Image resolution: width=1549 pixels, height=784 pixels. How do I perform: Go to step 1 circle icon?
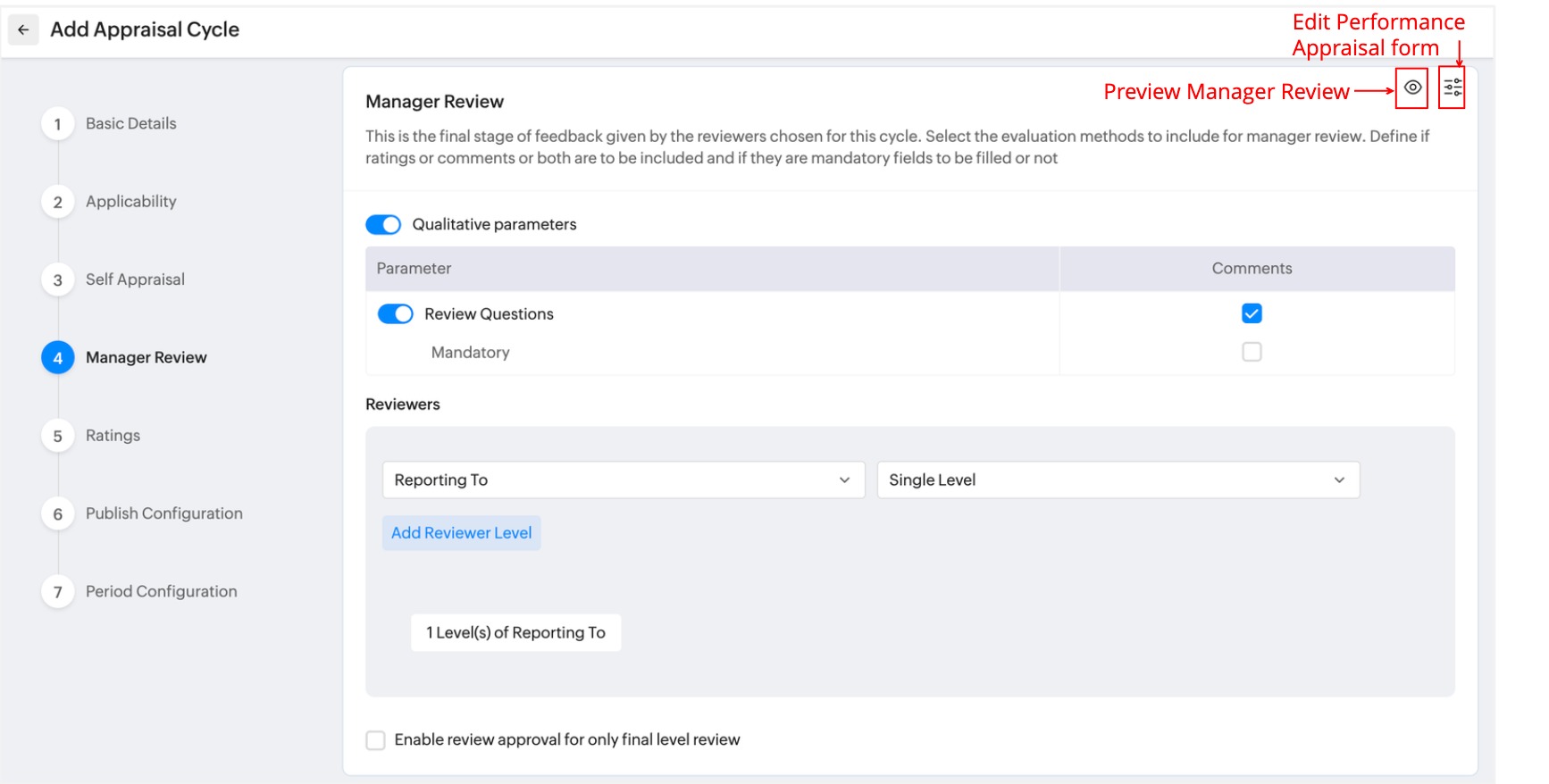(58, 124)
